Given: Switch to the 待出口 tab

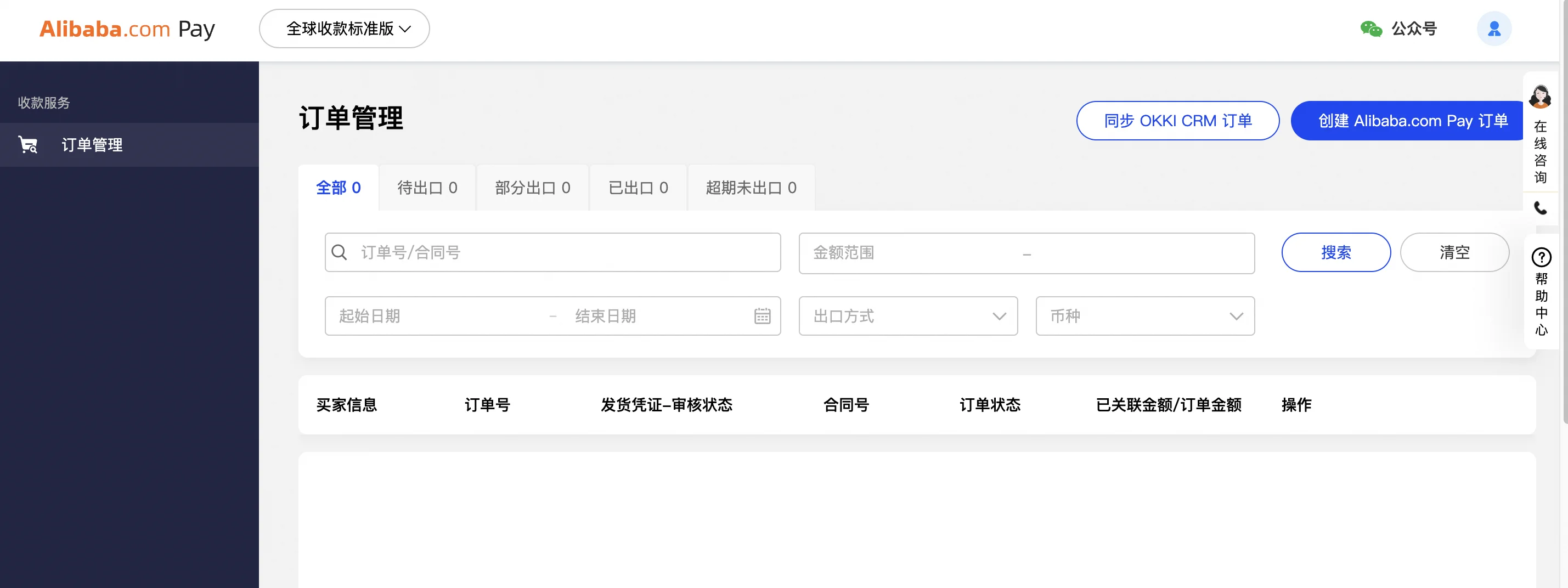Looking at the screenshot, I should (x=427, y=188).
